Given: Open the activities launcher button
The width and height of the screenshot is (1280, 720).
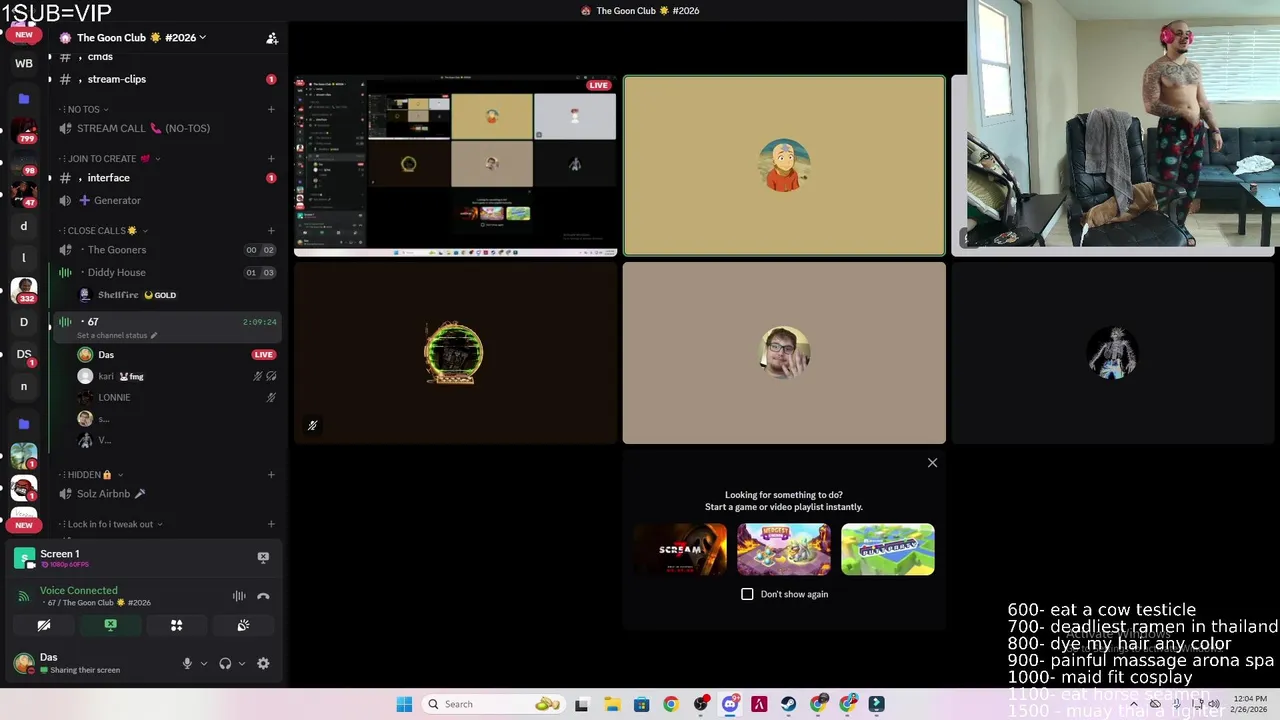Looking at the screenshot, I should 176,625.
